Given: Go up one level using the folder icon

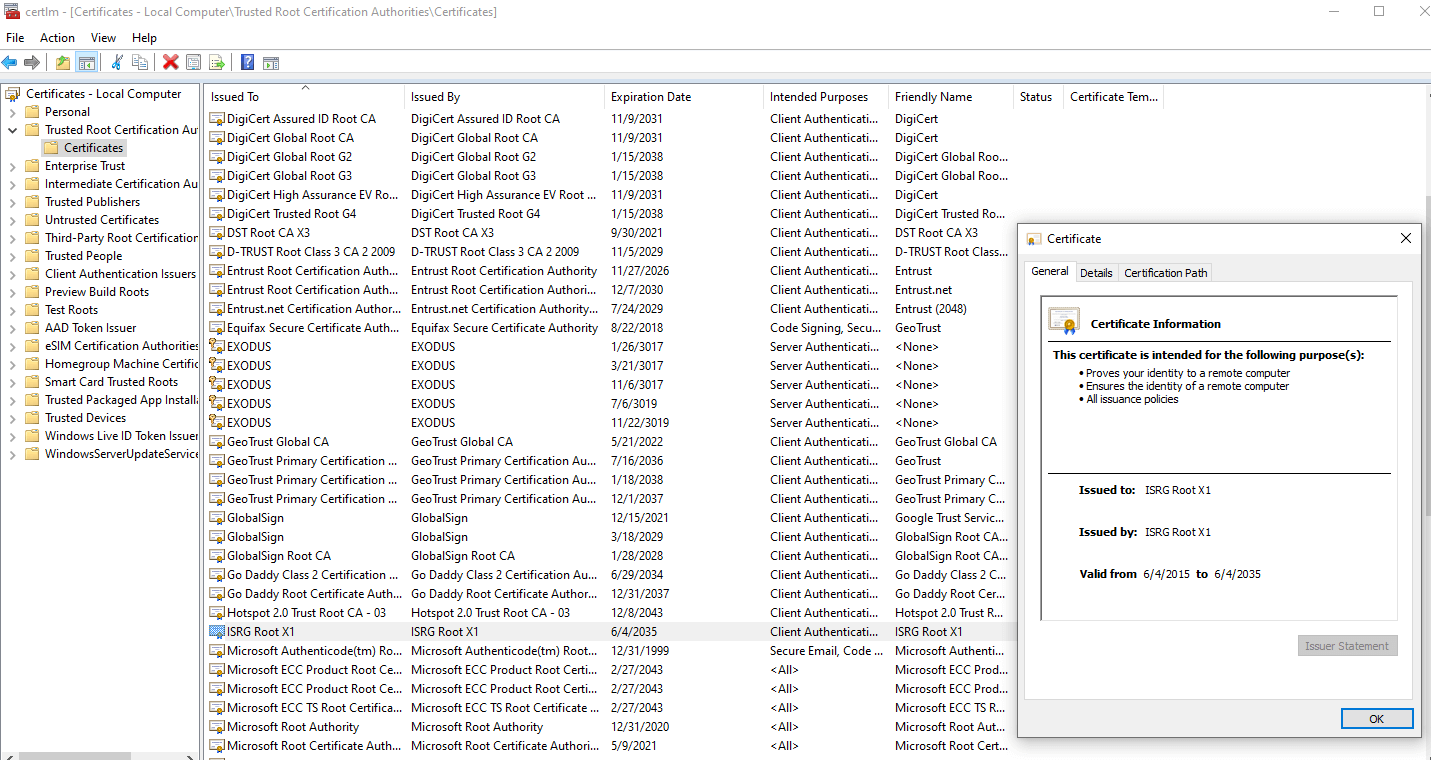Looking at the screenshot, I should click(x=63, y=62).
